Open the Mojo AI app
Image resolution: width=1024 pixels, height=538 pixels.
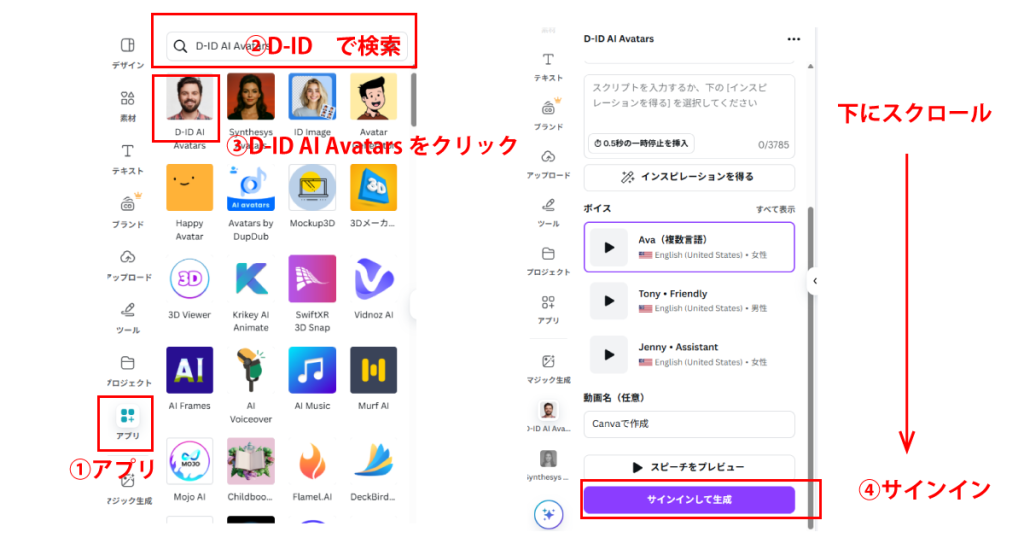(189, 470)
